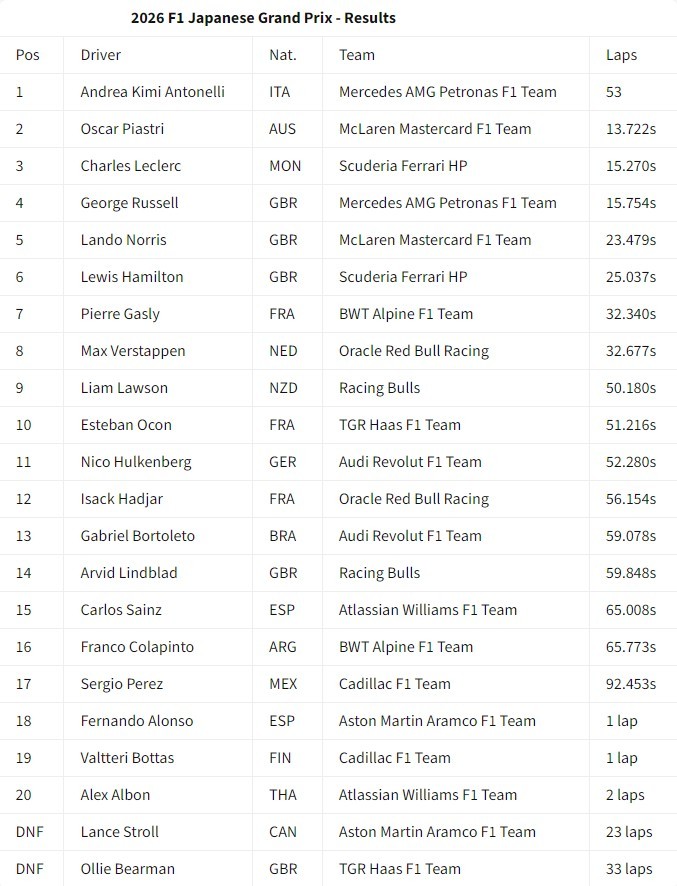
Task: Click TGR Haas F1 Team in Ocon's row
Action: pyautogui.click(x=400, y=425)
